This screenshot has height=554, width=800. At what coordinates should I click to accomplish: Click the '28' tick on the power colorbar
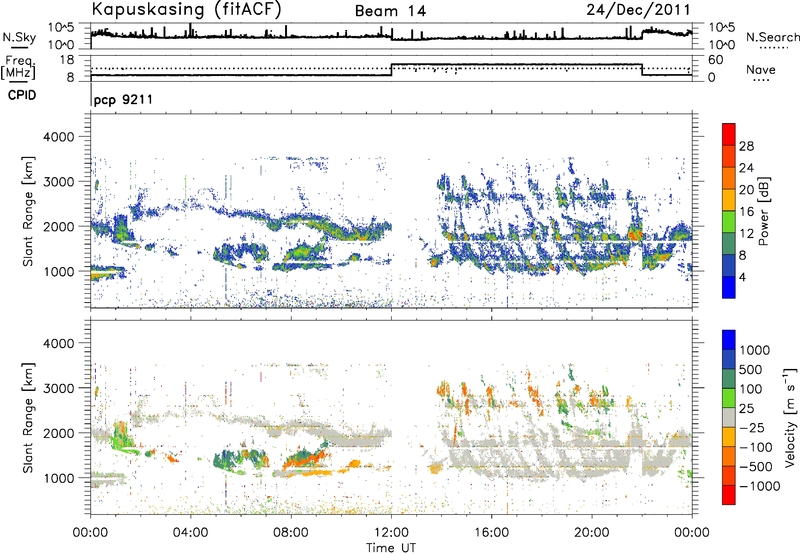[x=746, y=146]
